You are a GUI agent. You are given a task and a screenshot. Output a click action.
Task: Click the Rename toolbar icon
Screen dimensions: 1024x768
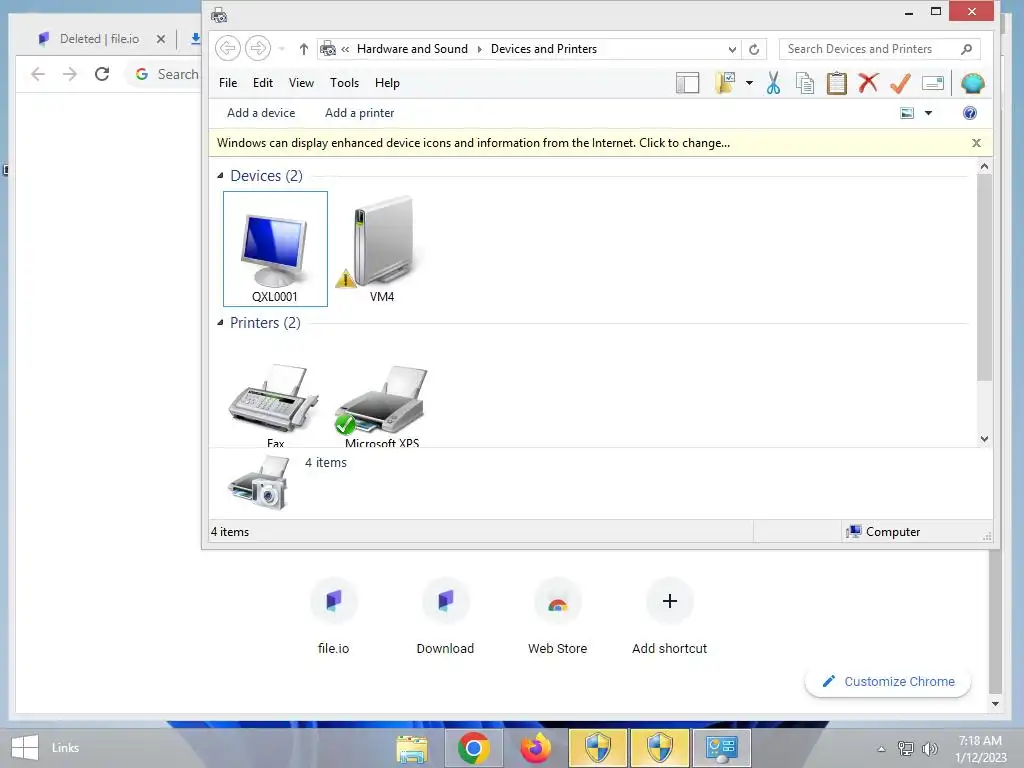933,83
